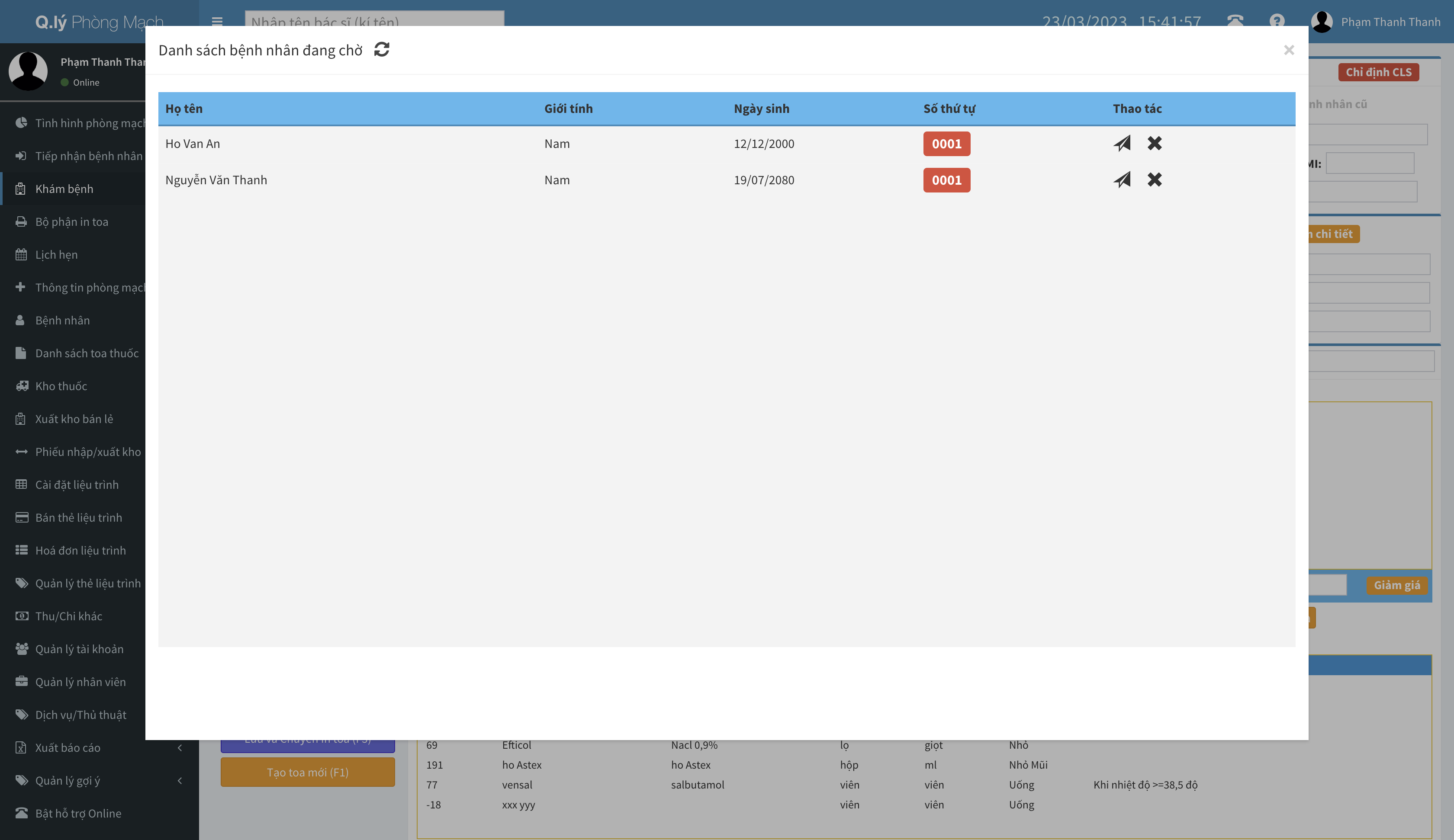Click the Kho thuốc ambulance icon
This screenshot has width=1454, height=840.
point(22,386)
